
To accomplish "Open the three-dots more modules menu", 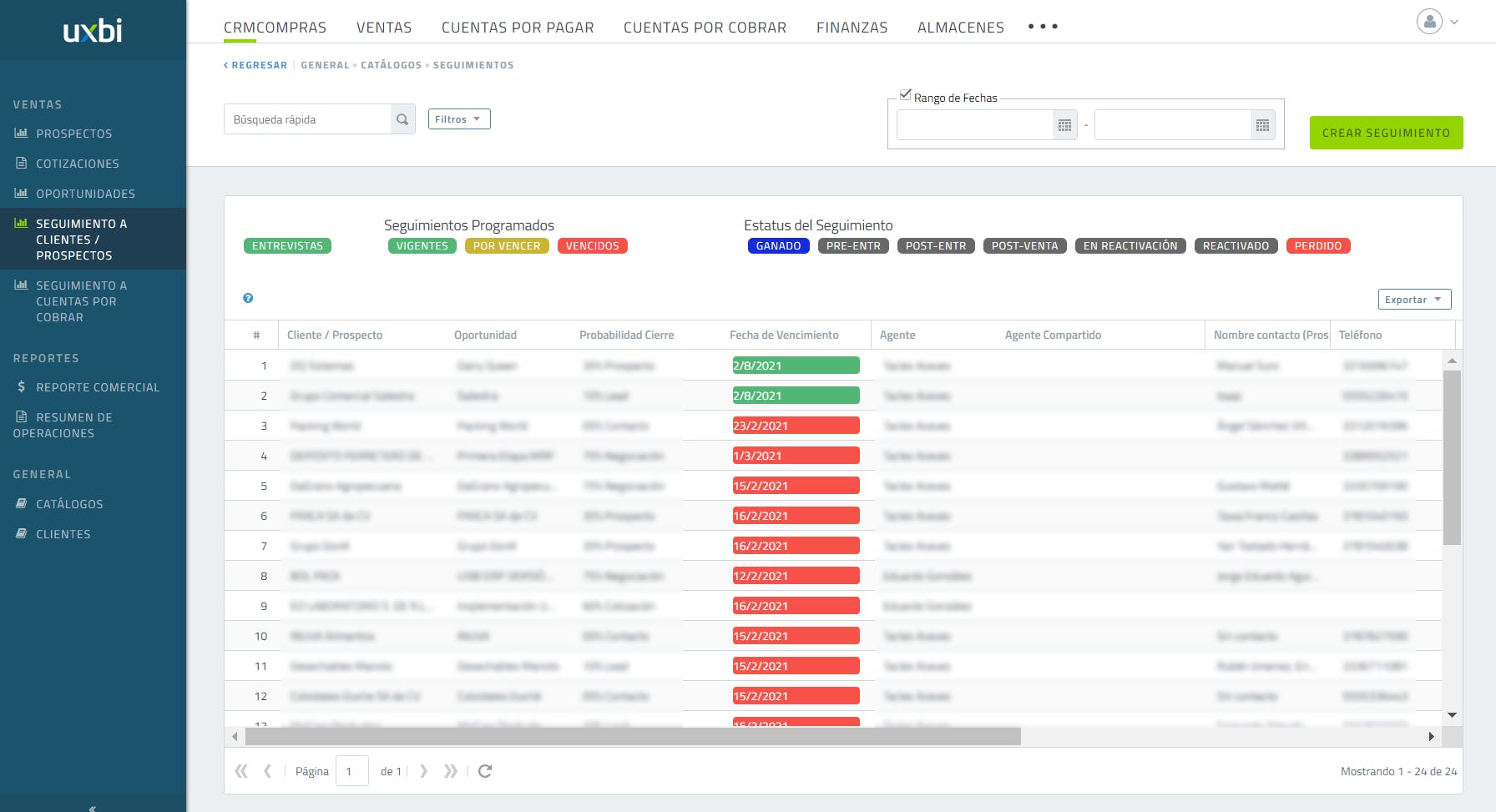I will 1043,27.
